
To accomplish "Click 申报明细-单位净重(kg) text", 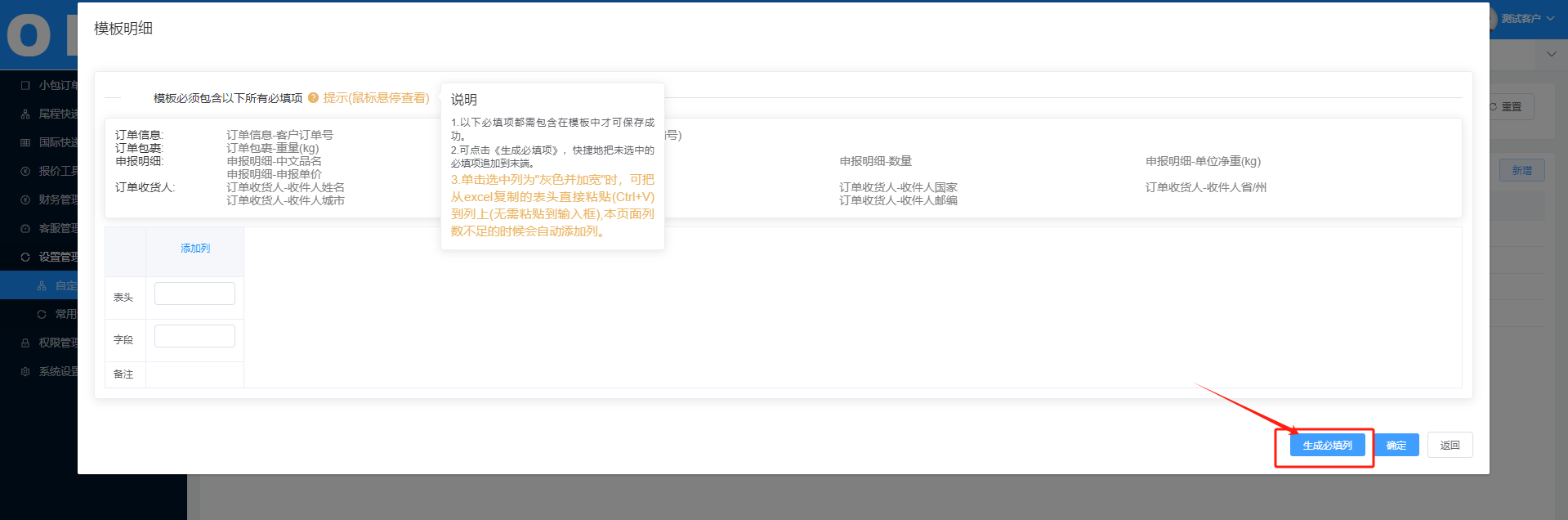I will [1203, 161].
